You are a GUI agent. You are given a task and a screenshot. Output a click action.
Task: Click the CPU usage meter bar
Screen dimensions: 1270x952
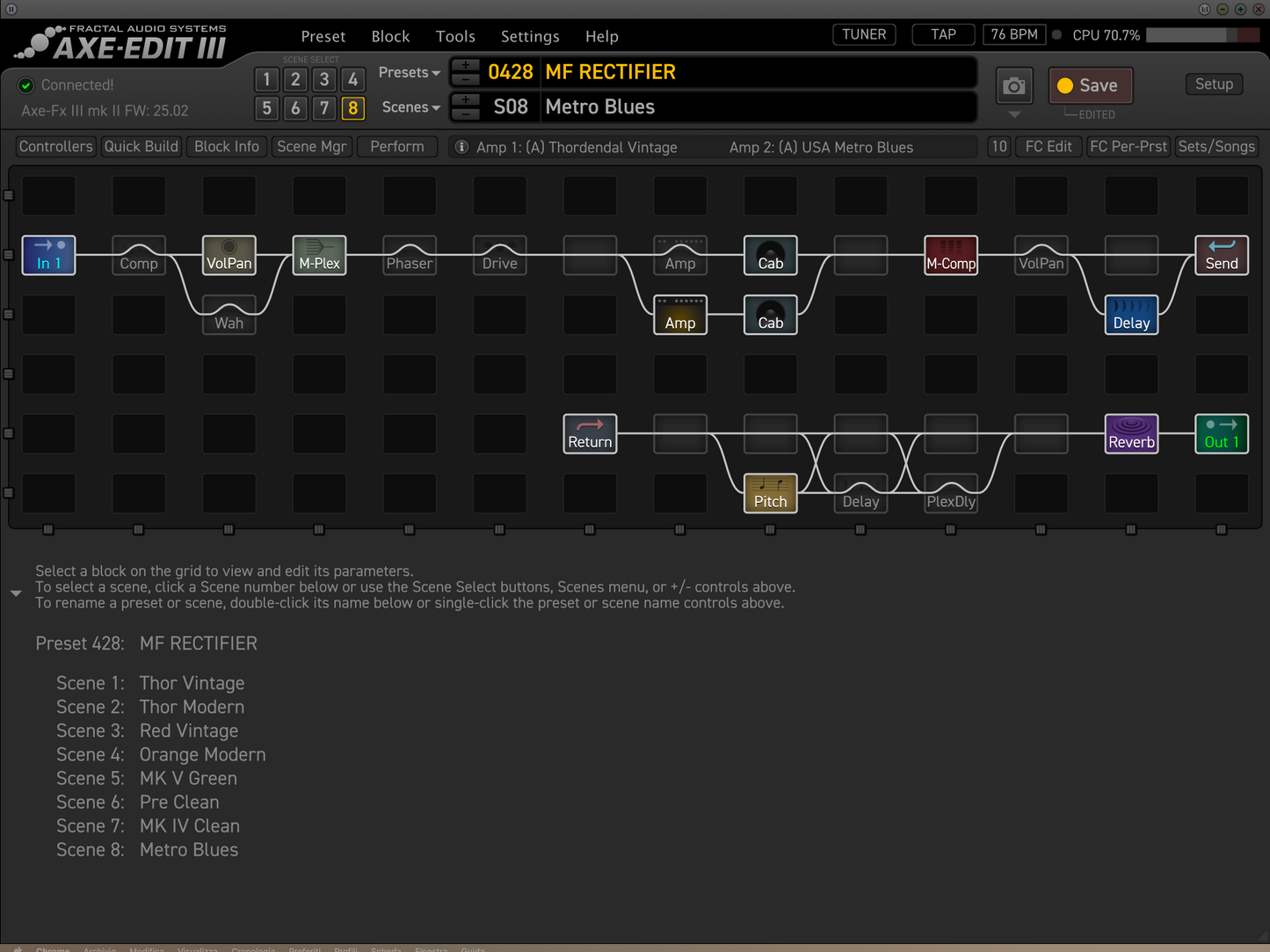pos(1202,35)
